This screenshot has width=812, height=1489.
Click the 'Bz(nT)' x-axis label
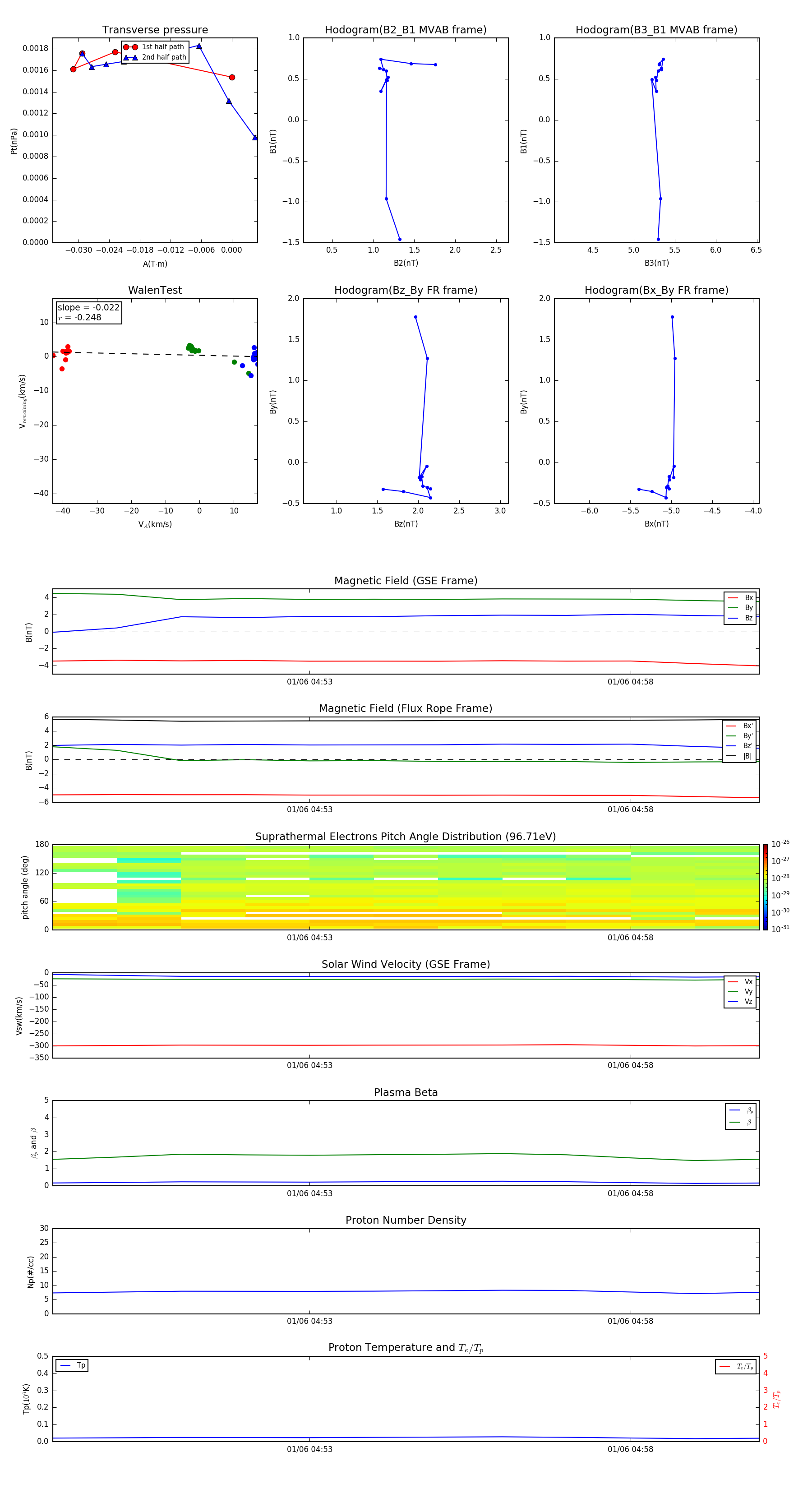tap(406, 524)
